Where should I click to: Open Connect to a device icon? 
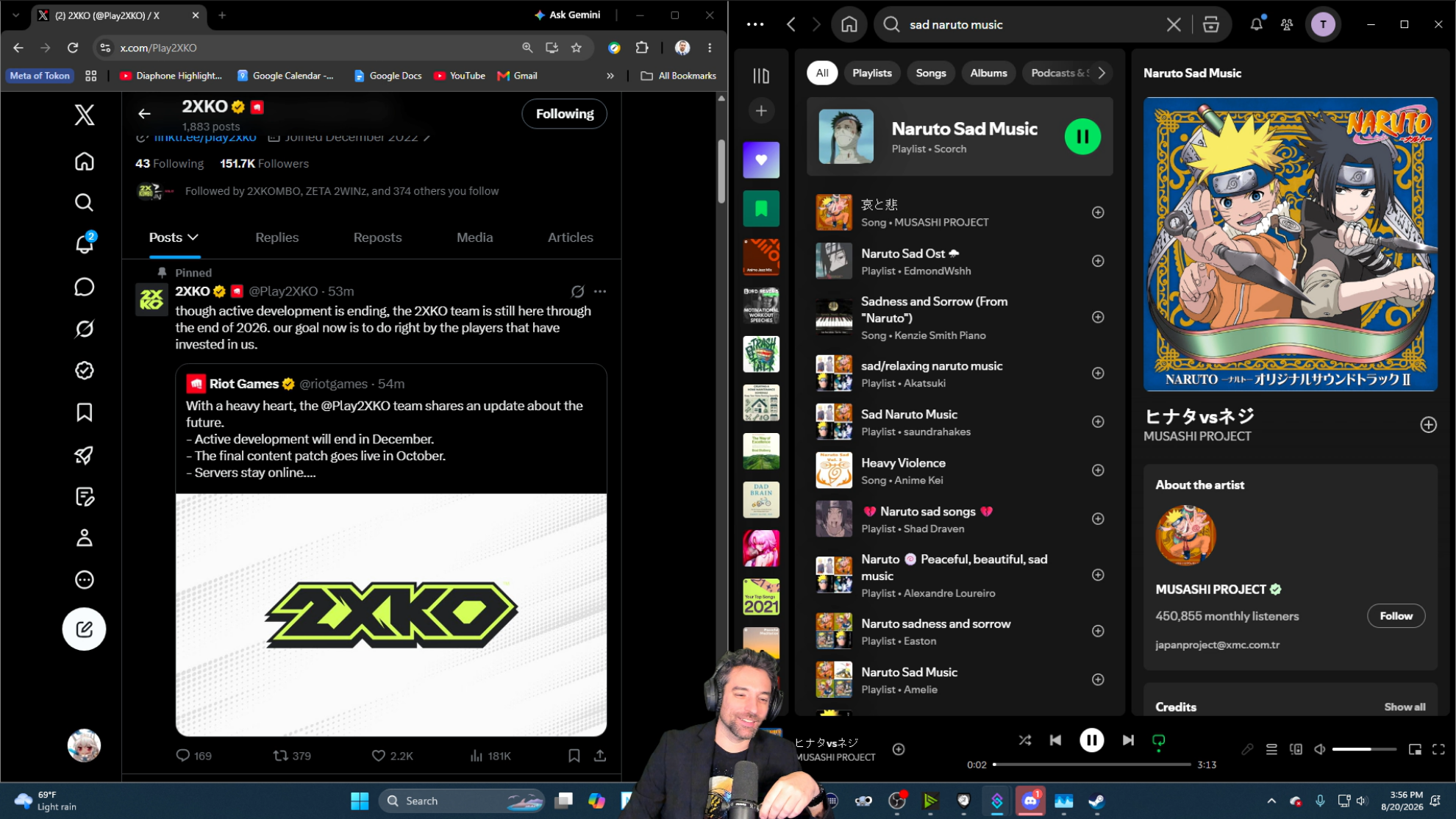[1296, 749]
